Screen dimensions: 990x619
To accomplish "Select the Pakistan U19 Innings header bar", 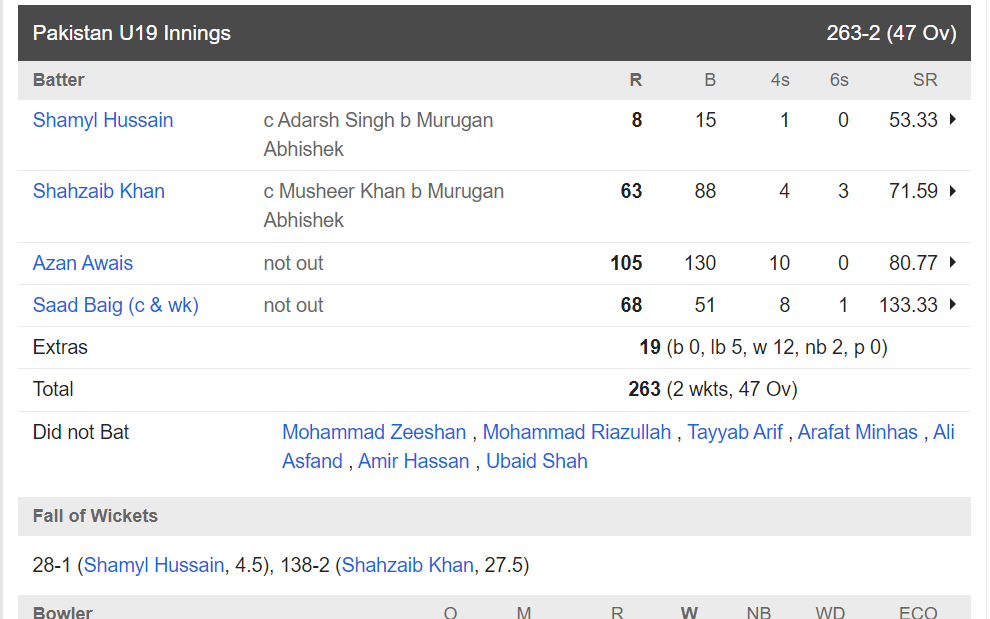I will click(494, 33).
